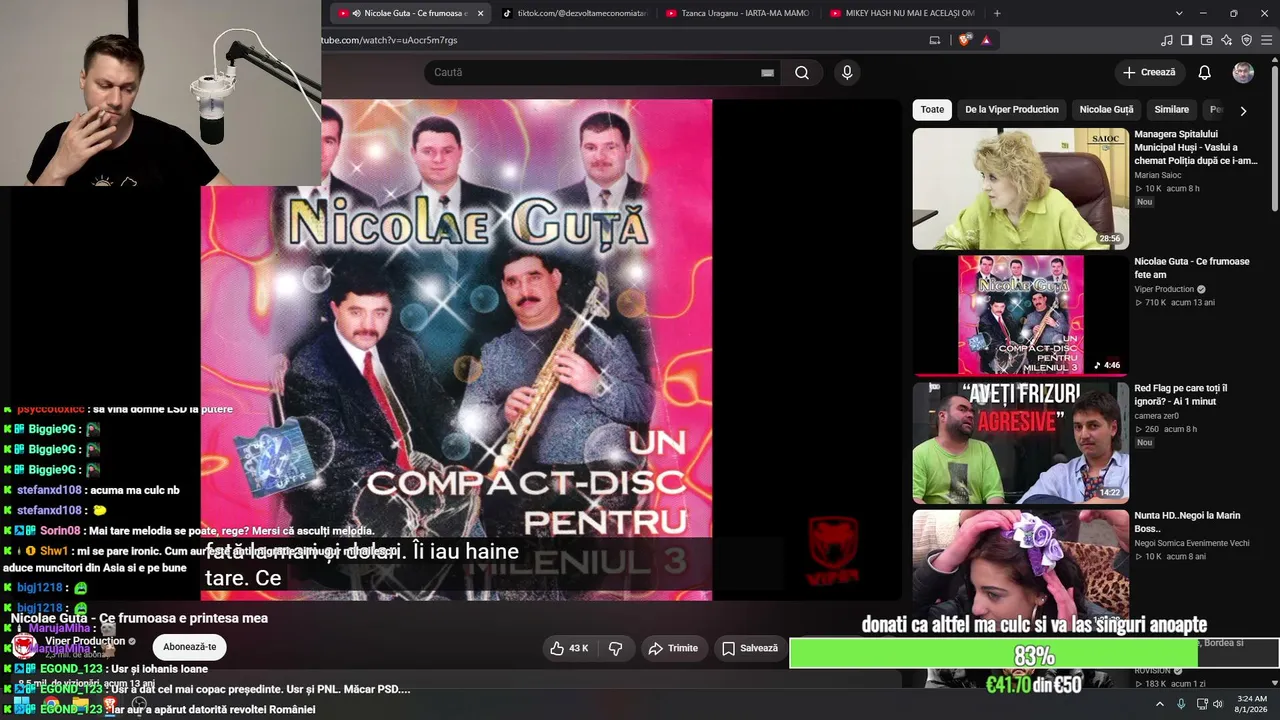Image resolution: width=1280 pixels, height=720 pixels.
Task: Click the 'Creează' button
Action: click(1149, 72)
